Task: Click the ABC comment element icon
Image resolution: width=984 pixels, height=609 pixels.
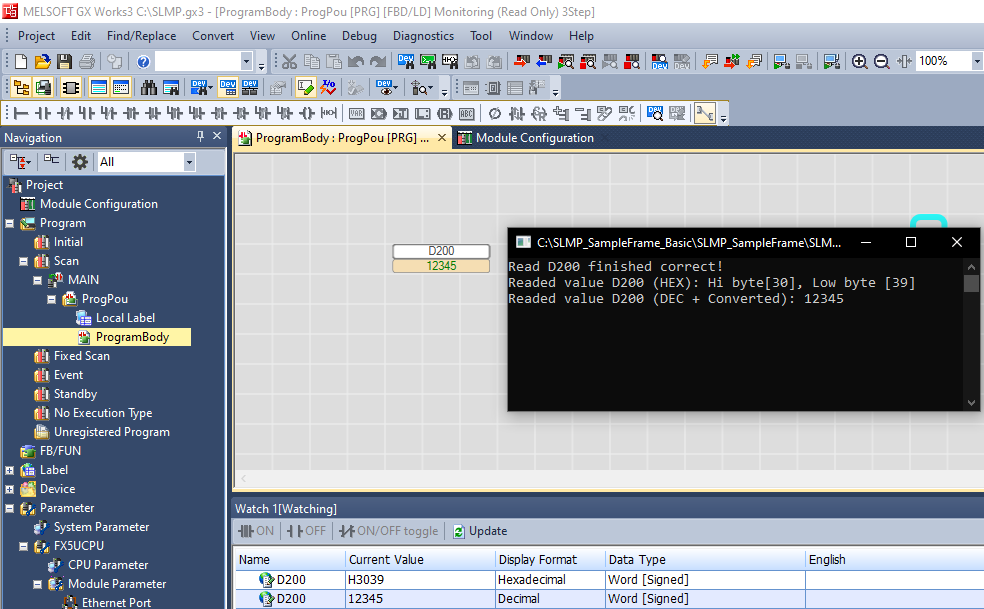Action: click(x=466, y=114)
